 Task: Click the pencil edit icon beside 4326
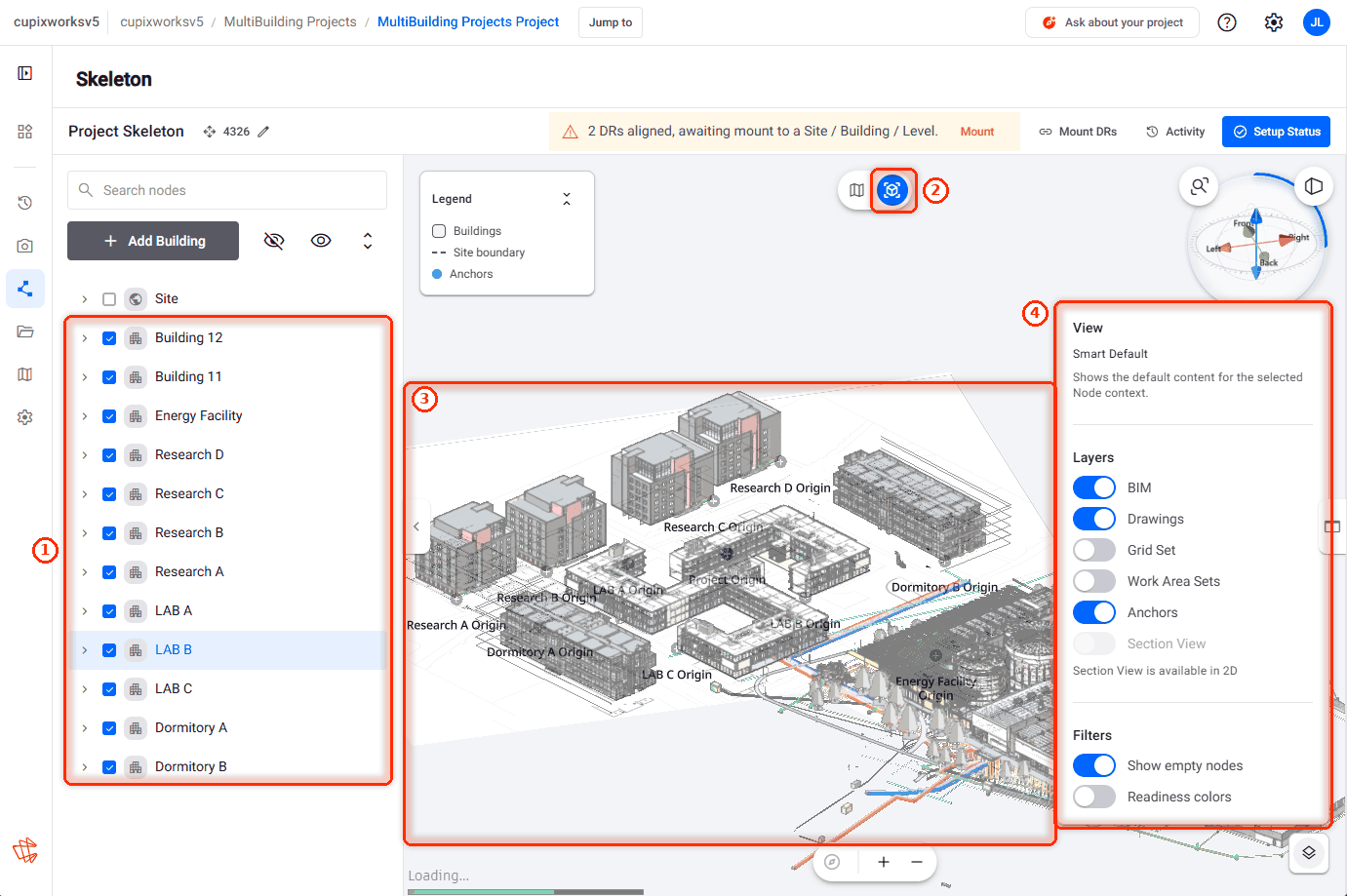tap(263, 132)
